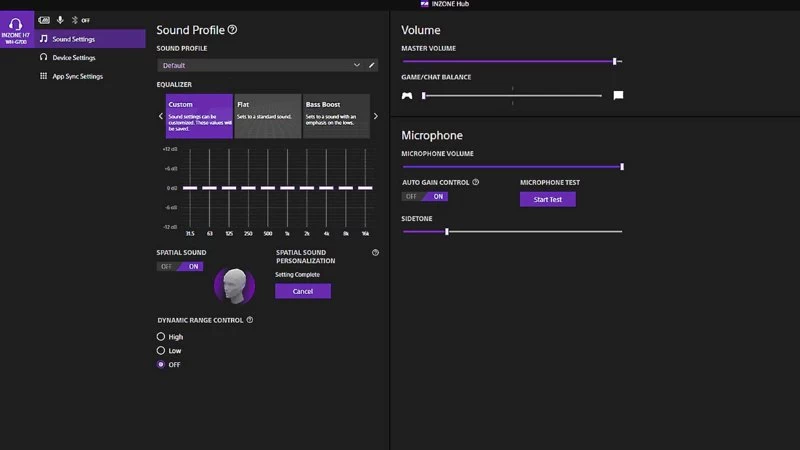Open Auto Gain Control help icon
The width and height of the screenshot is (800, 450).
pyautogui.click(x=476, y=182)
